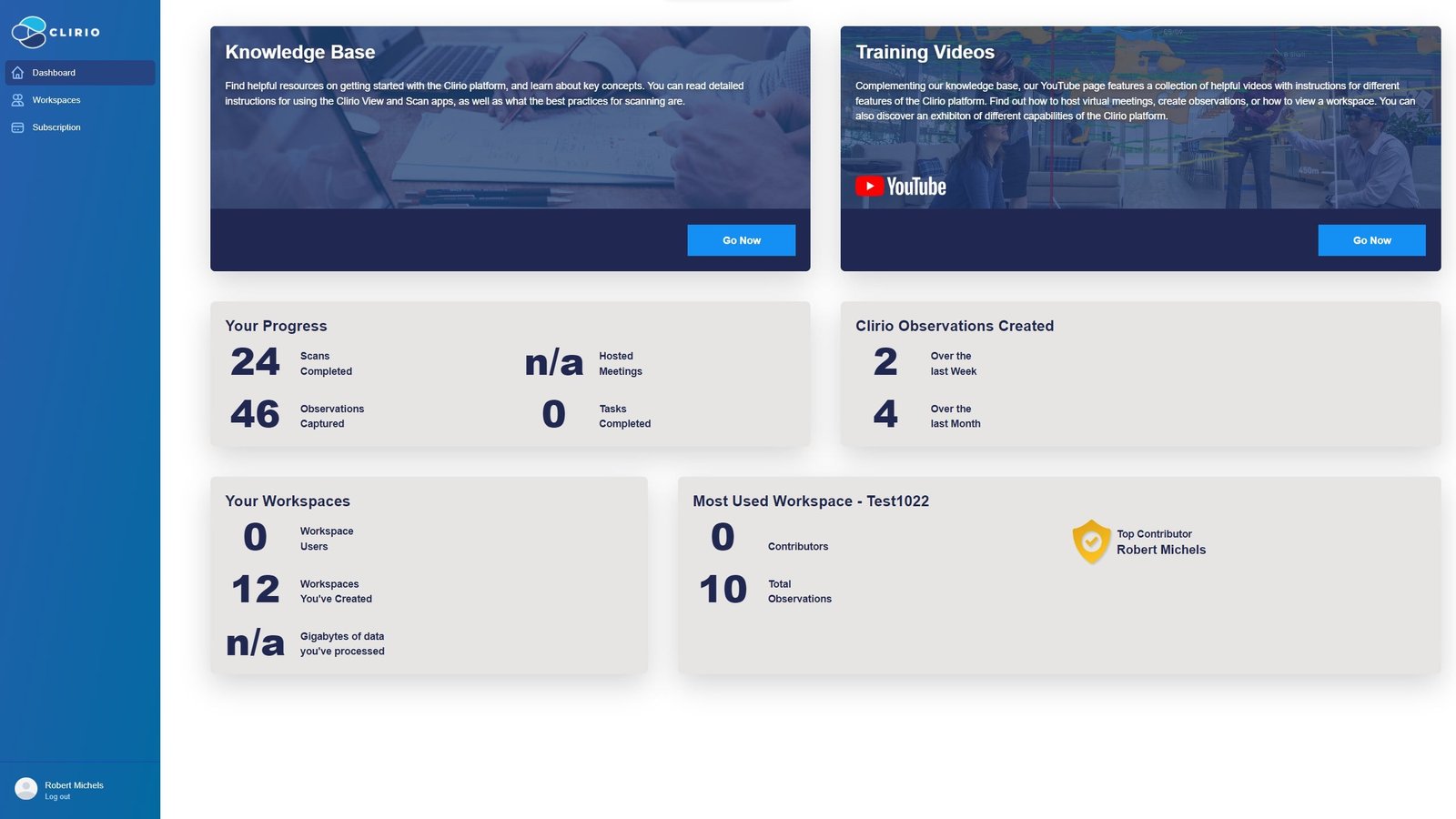1456x819 pixels.
Task: Click the Knowledge Base heading
Action: [299, 52]
